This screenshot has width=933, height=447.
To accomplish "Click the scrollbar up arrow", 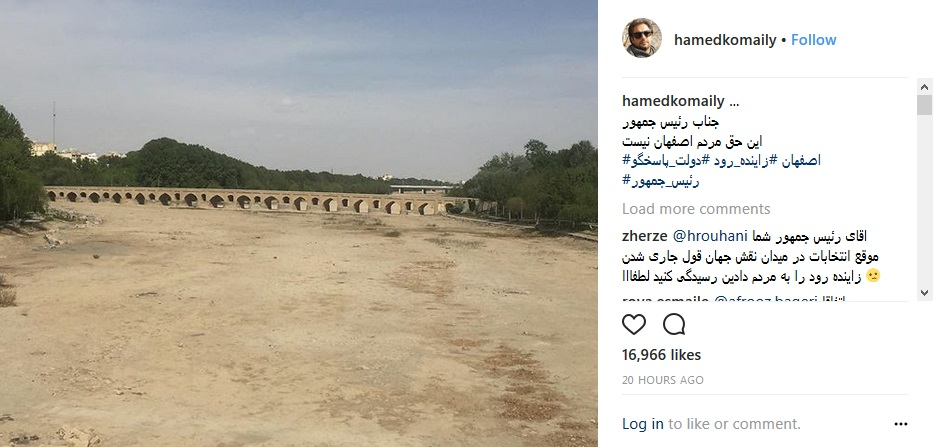I will click(x=924, y=87).
